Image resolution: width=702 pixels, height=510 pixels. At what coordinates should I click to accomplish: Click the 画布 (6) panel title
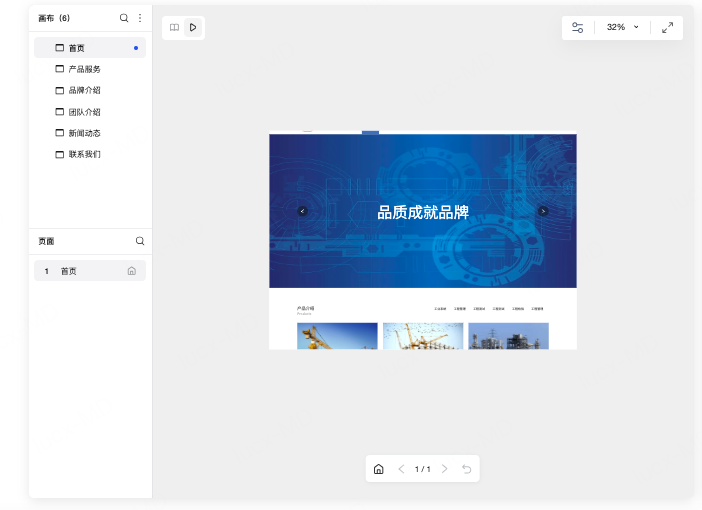[54, 18]
